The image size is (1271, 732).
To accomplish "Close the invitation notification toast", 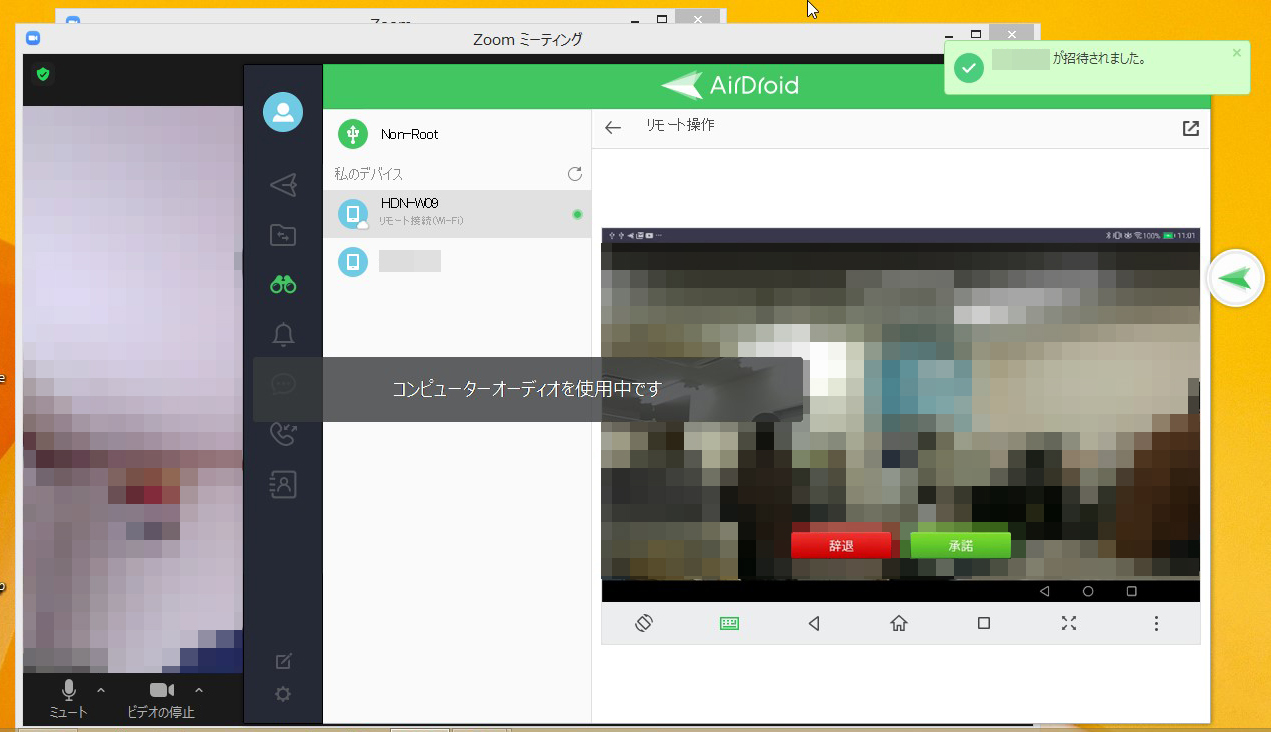I will (x=1237, y=53).
